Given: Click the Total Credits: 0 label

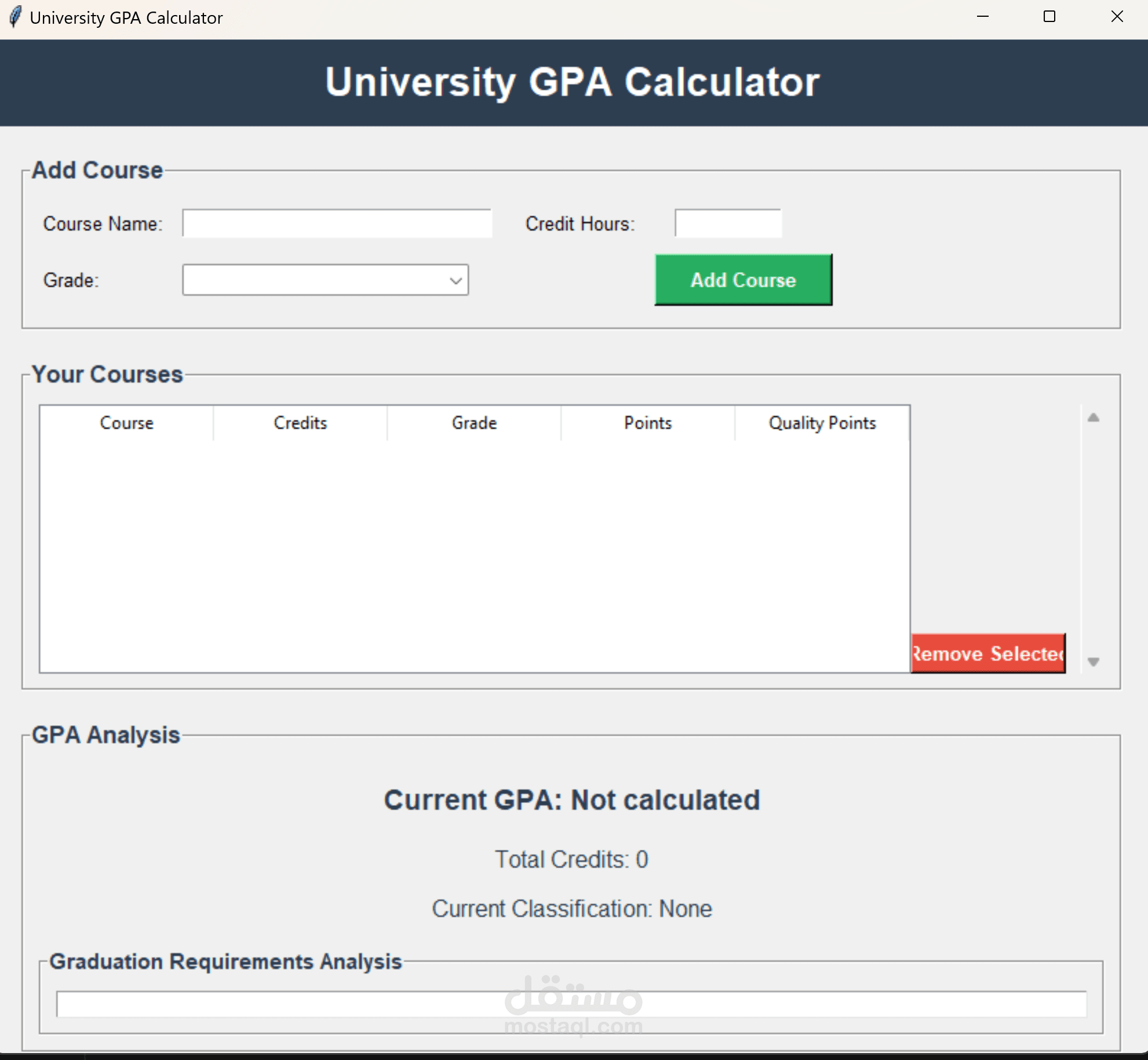Looking at the screenshot, I should click(571, 860).
